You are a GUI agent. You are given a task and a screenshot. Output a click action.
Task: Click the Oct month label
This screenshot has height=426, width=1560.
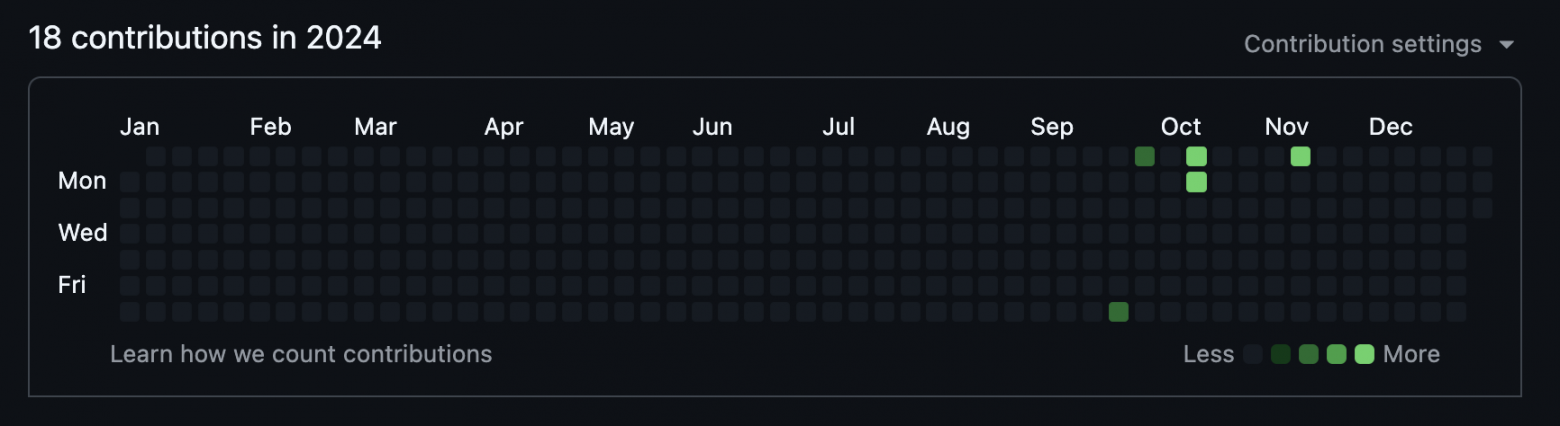coord(1181,127)
